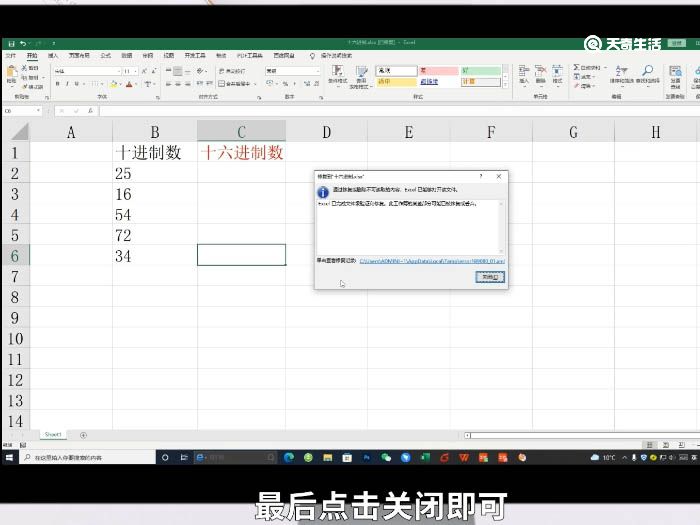Switch to the Formulas tab
Screen dimensions: 700x525
[x=105, y=55]
